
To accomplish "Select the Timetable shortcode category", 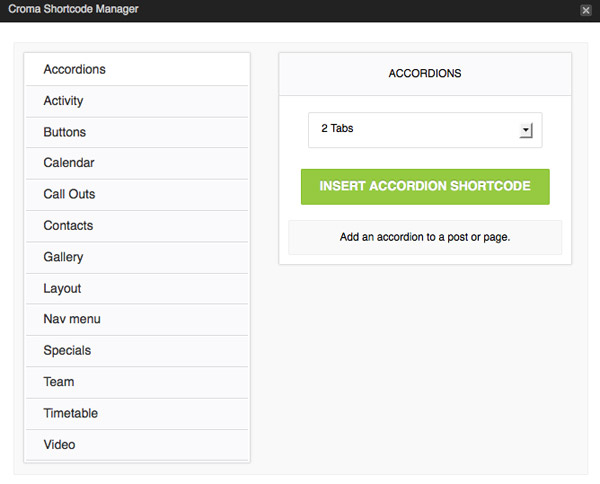I will point(137,414).
